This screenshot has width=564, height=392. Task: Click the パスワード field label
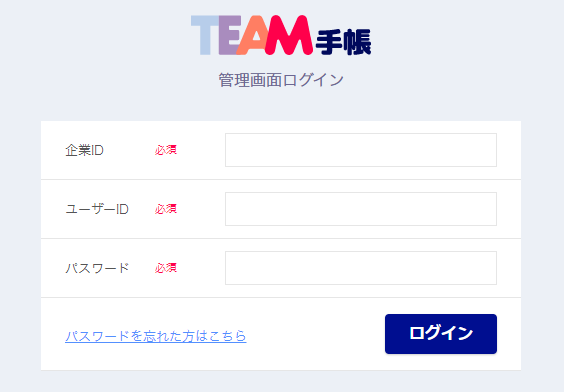point(97,268)
